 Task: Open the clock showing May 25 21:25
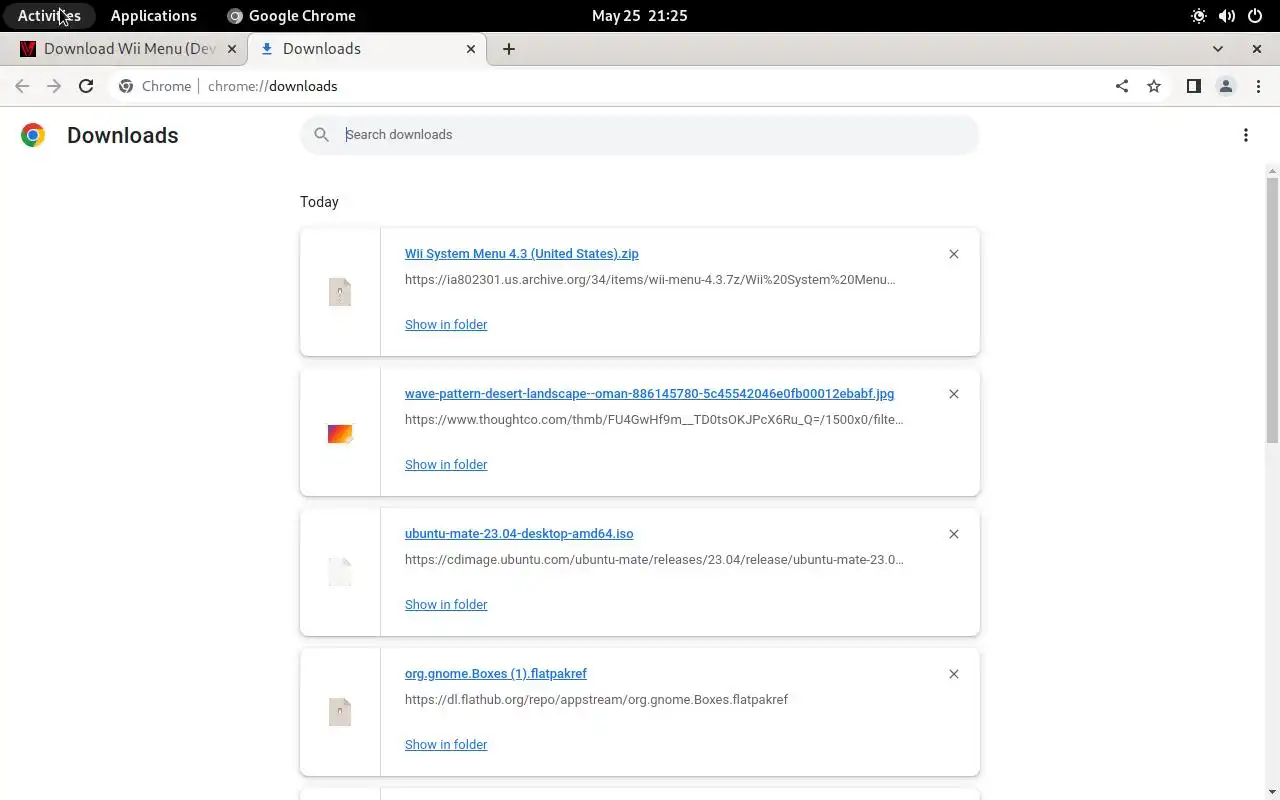click(x=640, y=16)
